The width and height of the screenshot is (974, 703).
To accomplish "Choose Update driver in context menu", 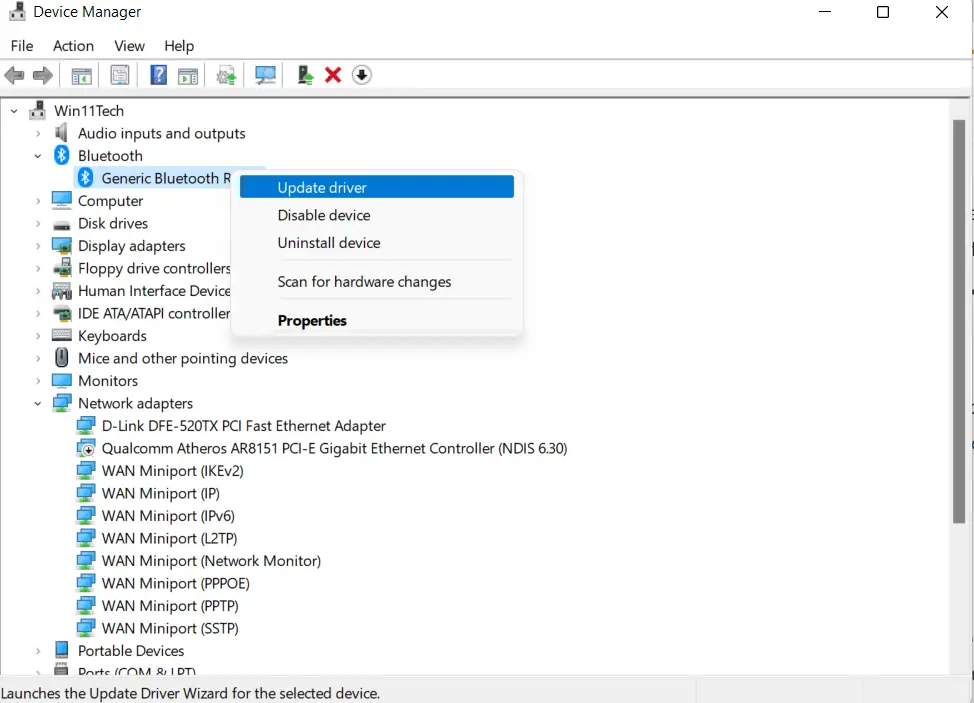I will coord(376,187).
